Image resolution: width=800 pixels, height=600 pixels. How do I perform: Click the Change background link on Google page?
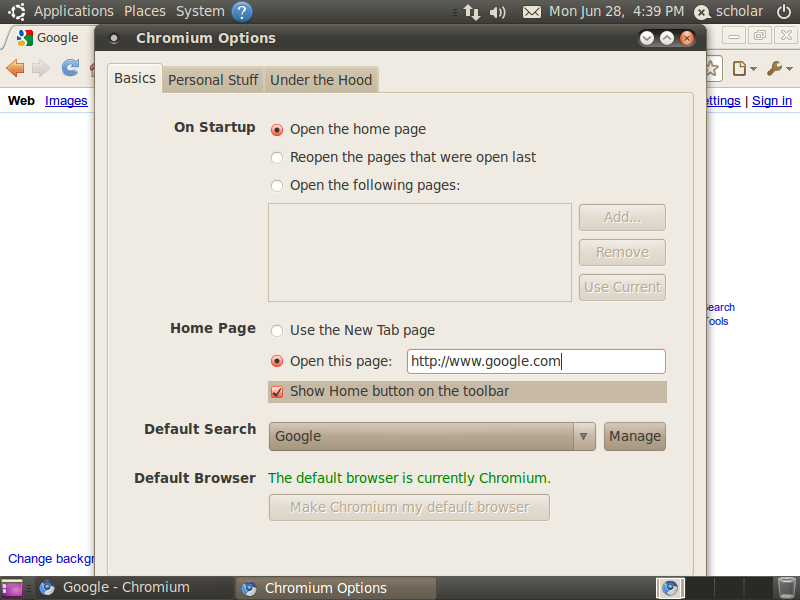51,559
